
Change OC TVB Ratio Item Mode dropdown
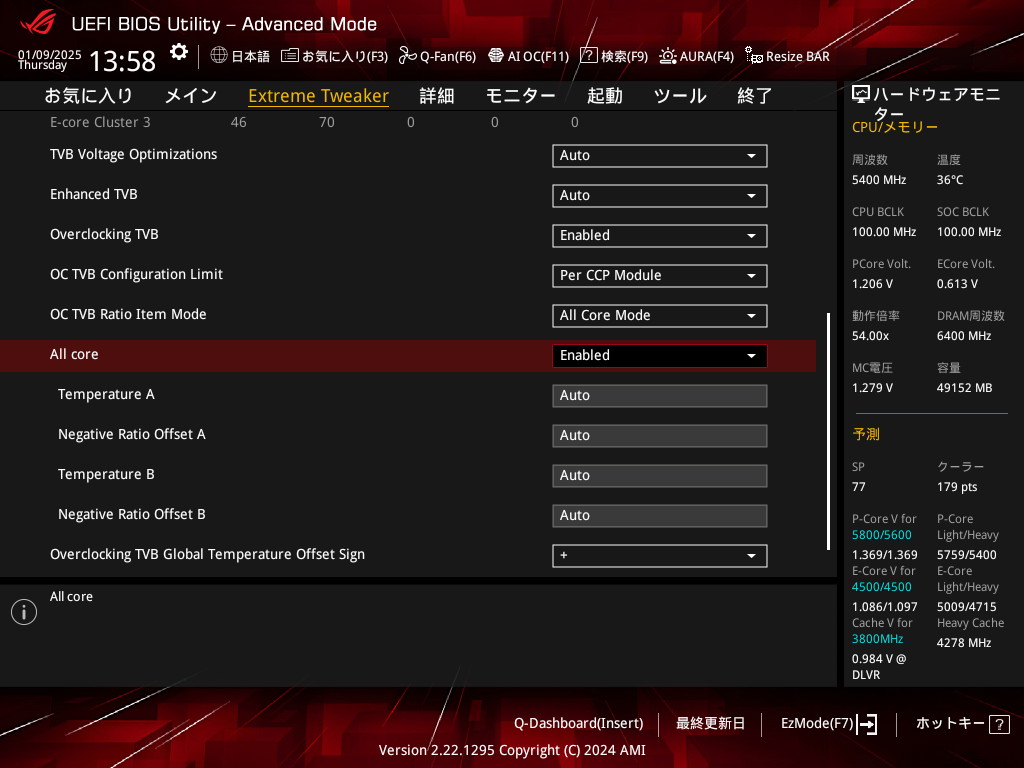point(659,316)
